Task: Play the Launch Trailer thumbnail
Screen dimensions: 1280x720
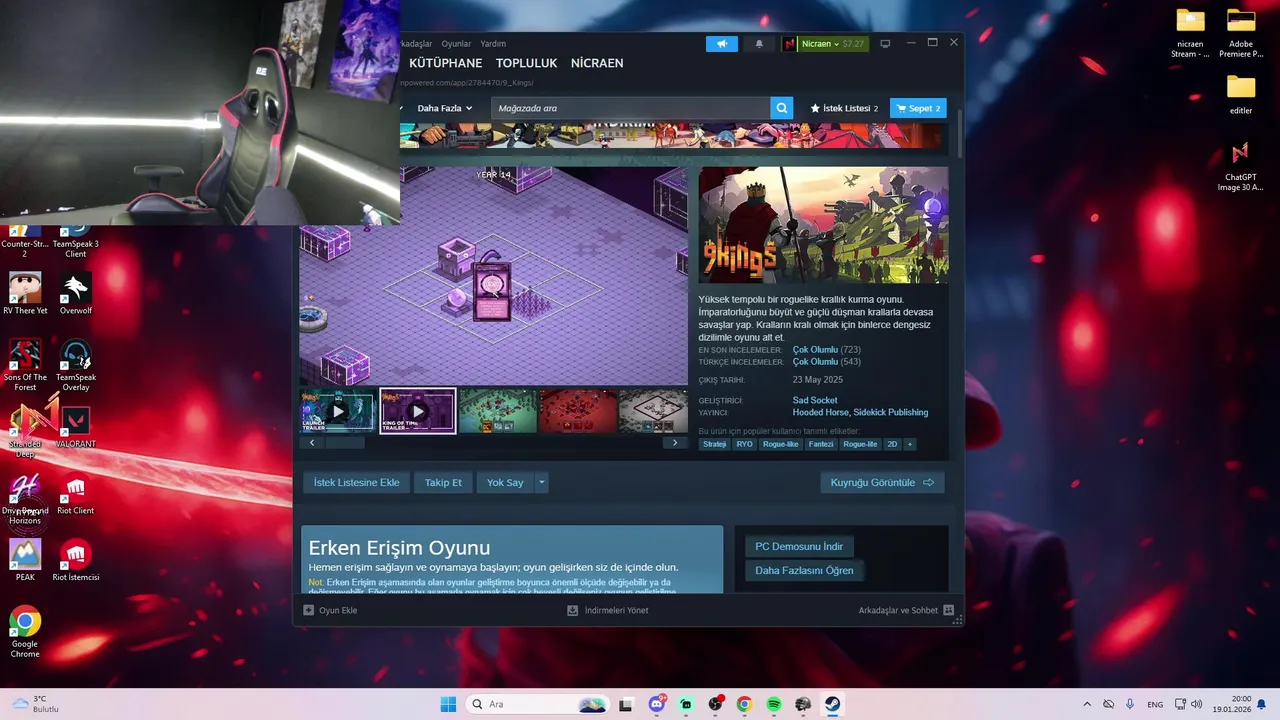Action: pyautogui.click(x=338, y=411)
